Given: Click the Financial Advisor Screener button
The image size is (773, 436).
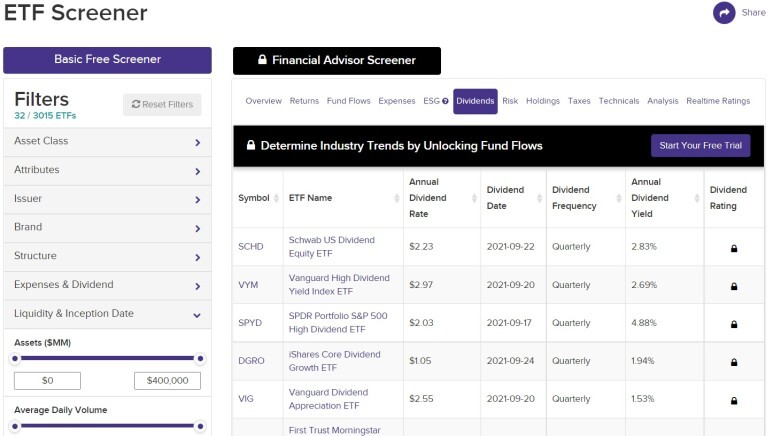Looking at the screenshot, I should coord(337,61).
